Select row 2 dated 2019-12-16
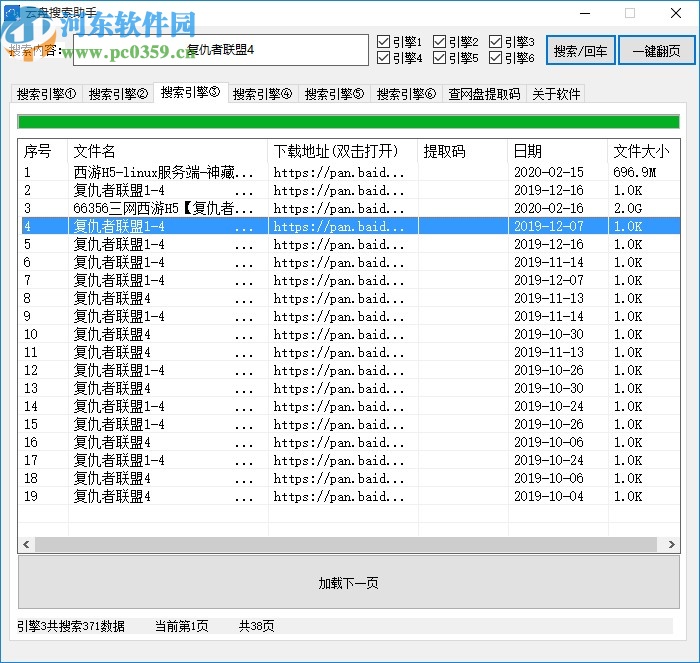700x663 pixels. (x=349, y=190)
